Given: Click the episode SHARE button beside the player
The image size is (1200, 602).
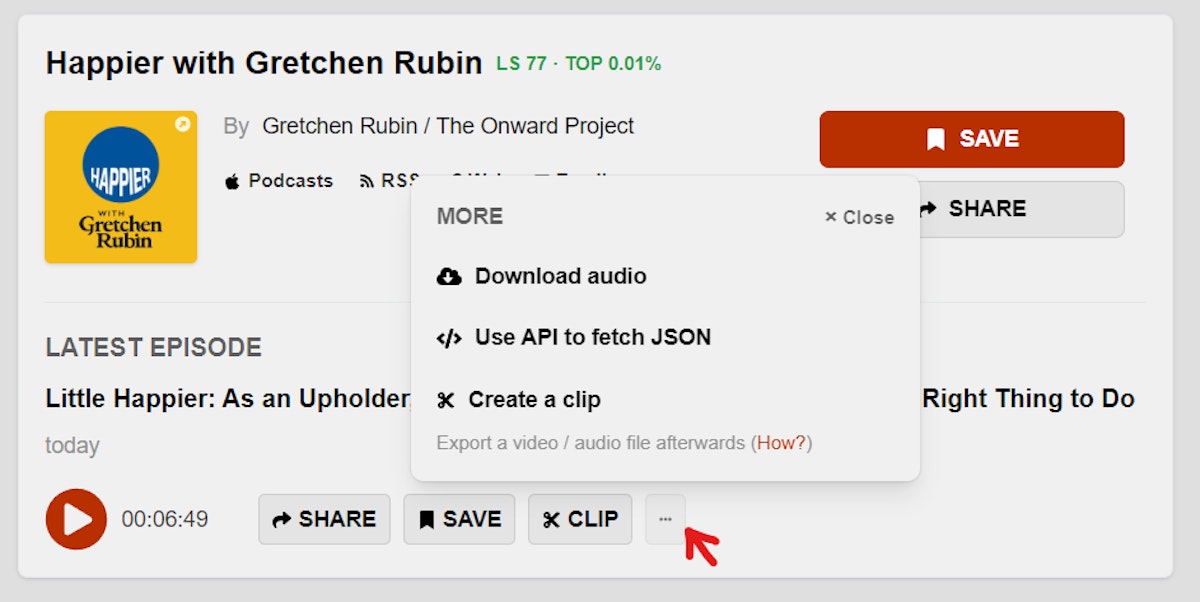Looking at the screenshot, I should click(324, 519).
